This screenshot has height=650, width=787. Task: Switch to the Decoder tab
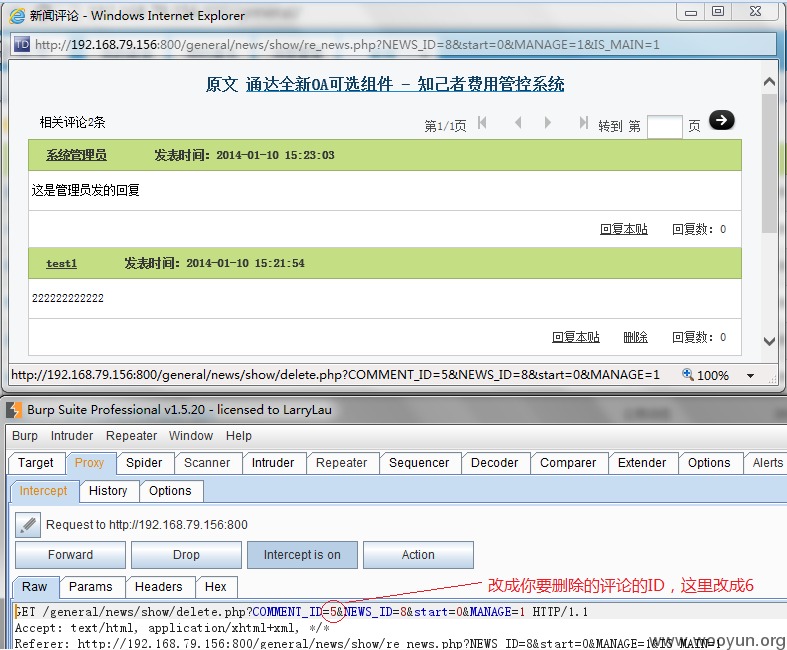[x=495, y=463]
